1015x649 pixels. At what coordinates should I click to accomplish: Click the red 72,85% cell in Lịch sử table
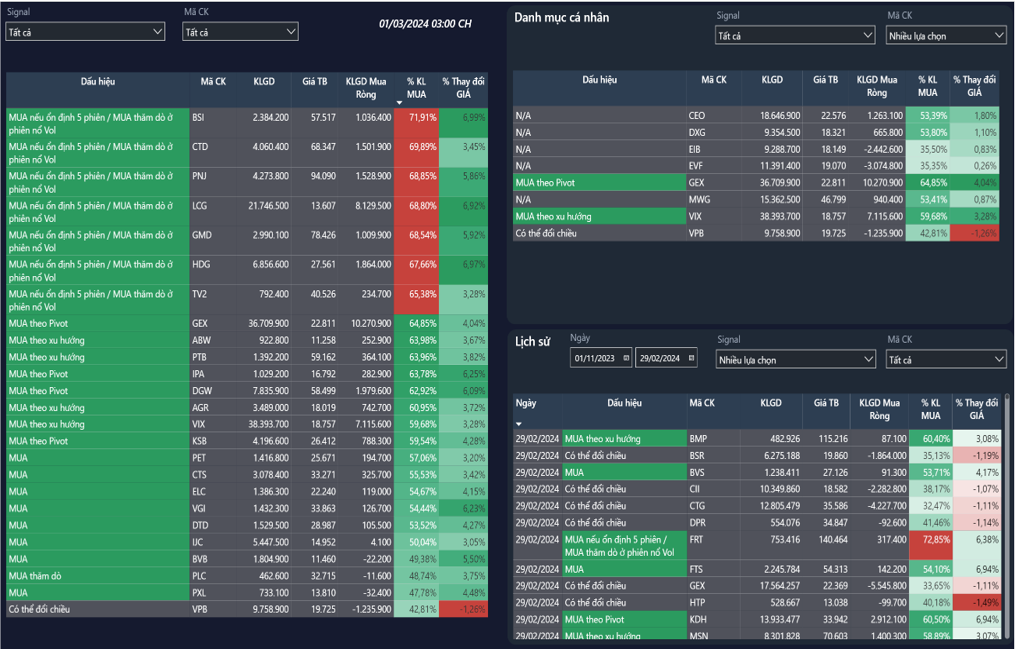point(930,540)
